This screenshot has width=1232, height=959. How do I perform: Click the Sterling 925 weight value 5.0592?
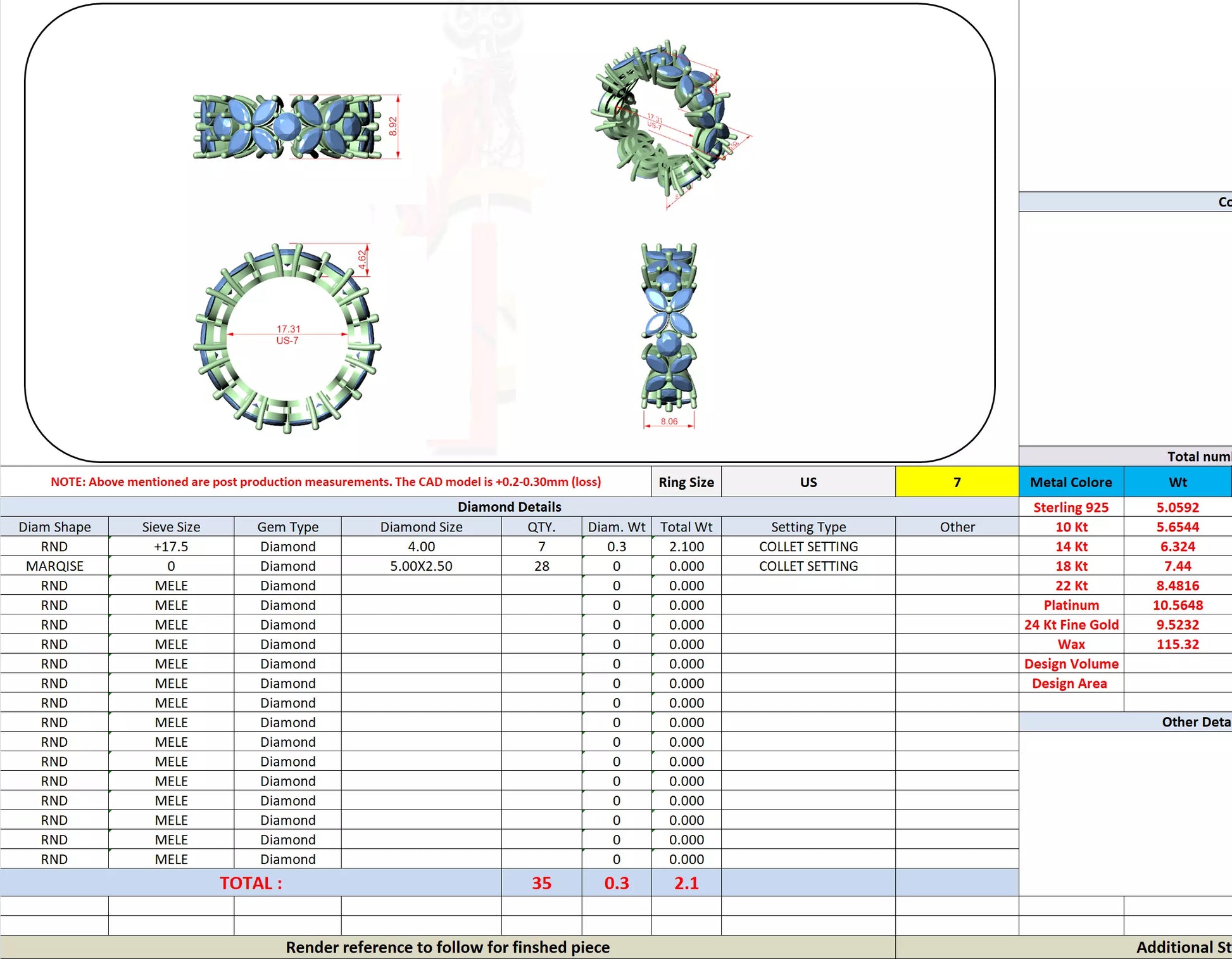pyautogui.click(x=1177, y=507)
